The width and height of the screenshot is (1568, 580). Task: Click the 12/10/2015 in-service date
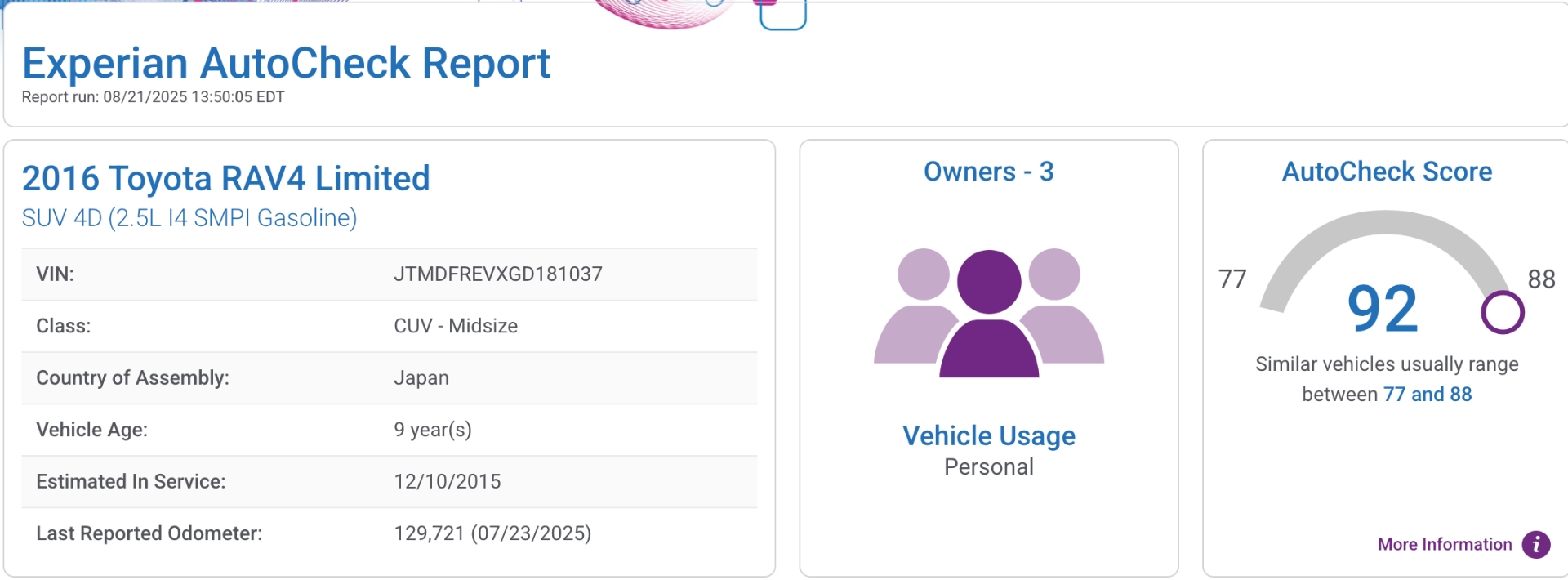[x=448, y=481]
